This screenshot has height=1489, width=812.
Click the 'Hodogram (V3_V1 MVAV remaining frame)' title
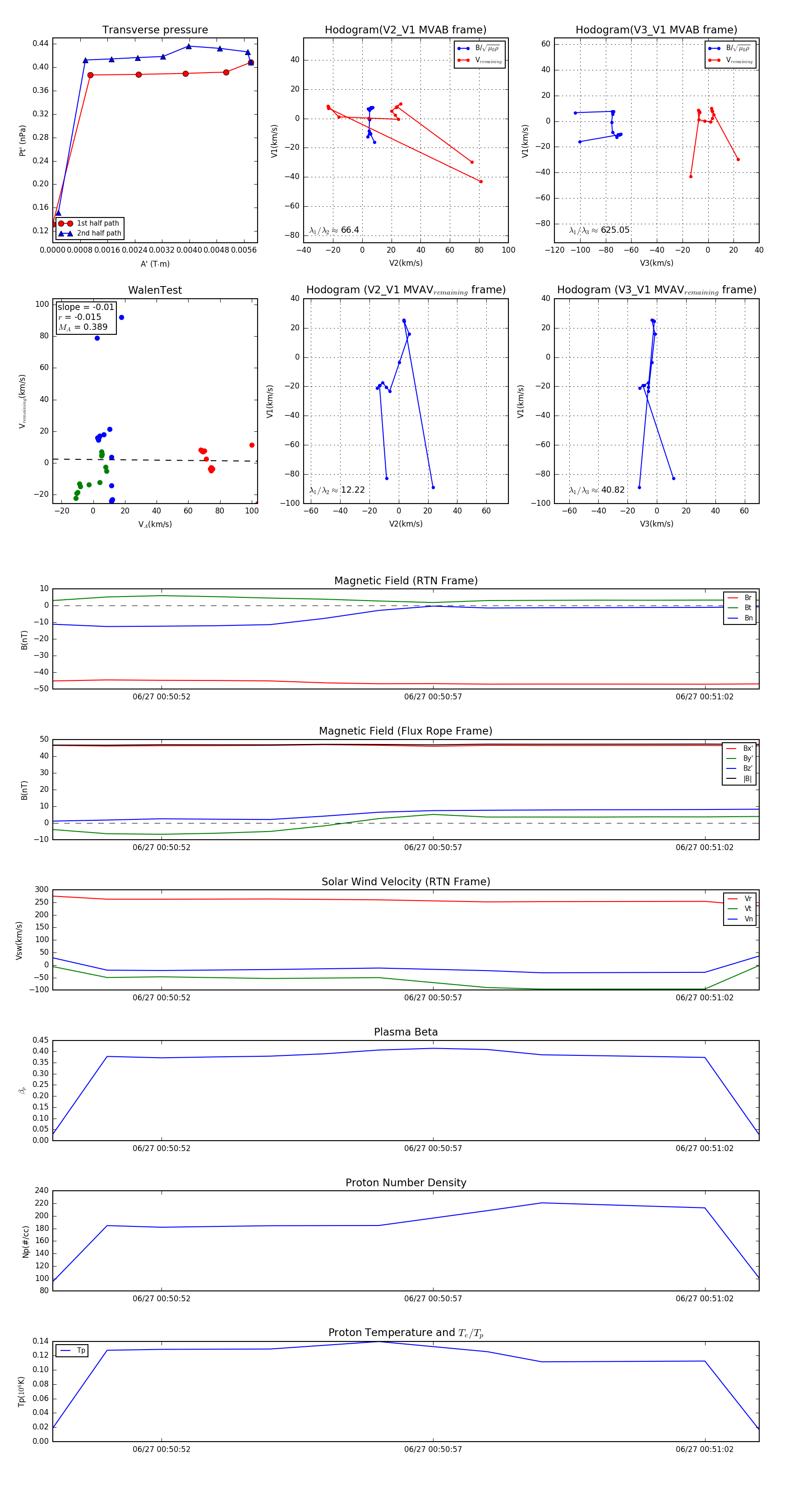(656, 290)
